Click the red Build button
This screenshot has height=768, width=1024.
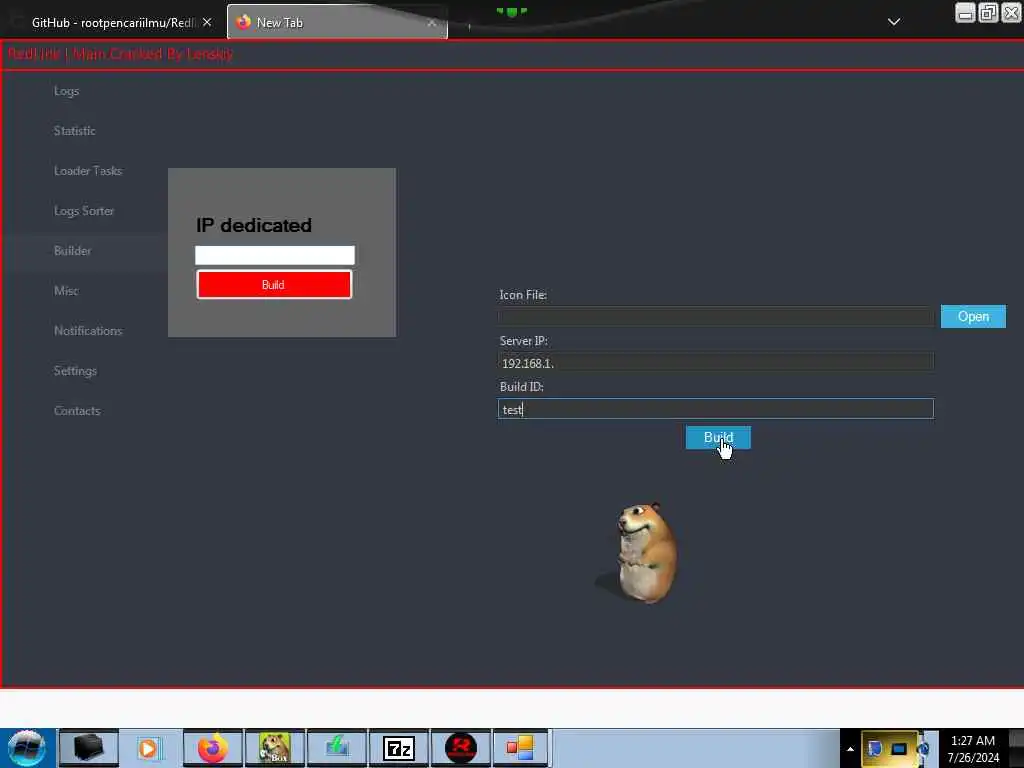(x=274, y=284)
